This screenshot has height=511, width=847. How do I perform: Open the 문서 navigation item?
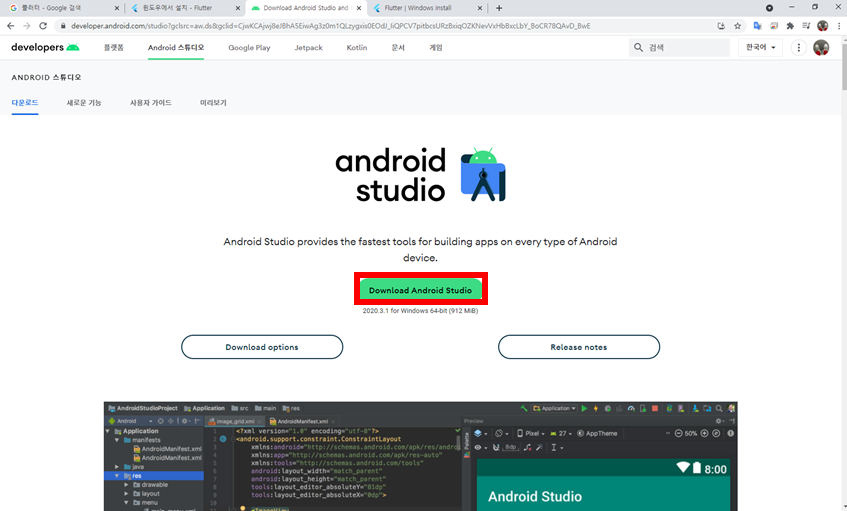398,48
